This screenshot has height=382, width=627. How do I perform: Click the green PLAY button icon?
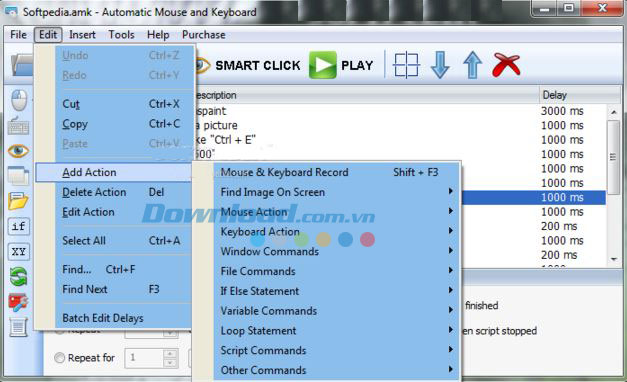pyautogui.click(x=322, y=65)
